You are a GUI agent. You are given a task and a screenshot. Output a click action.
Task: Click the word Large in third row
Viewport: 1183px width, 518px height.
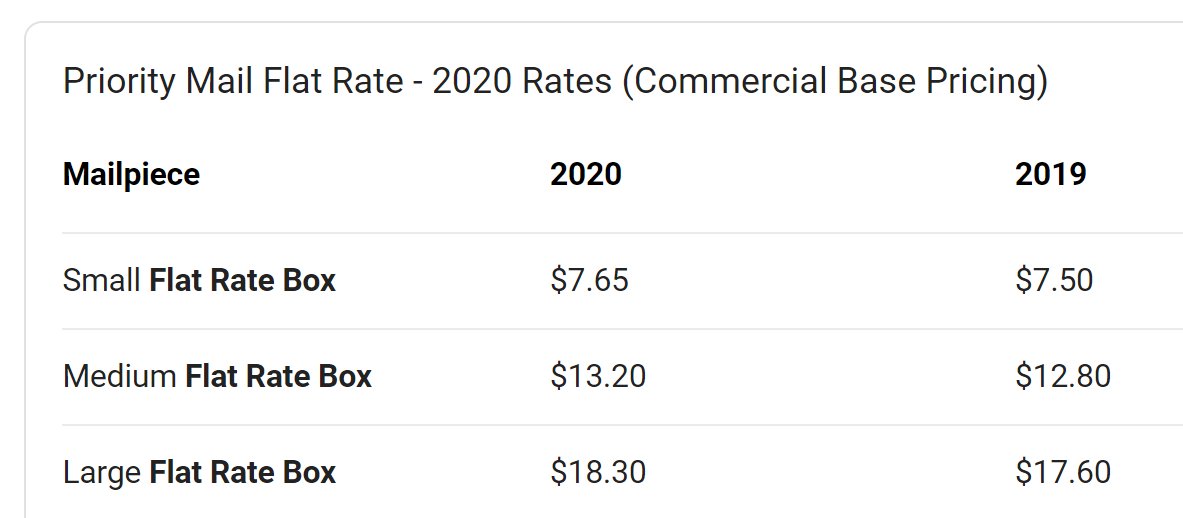tap(102, 473)
